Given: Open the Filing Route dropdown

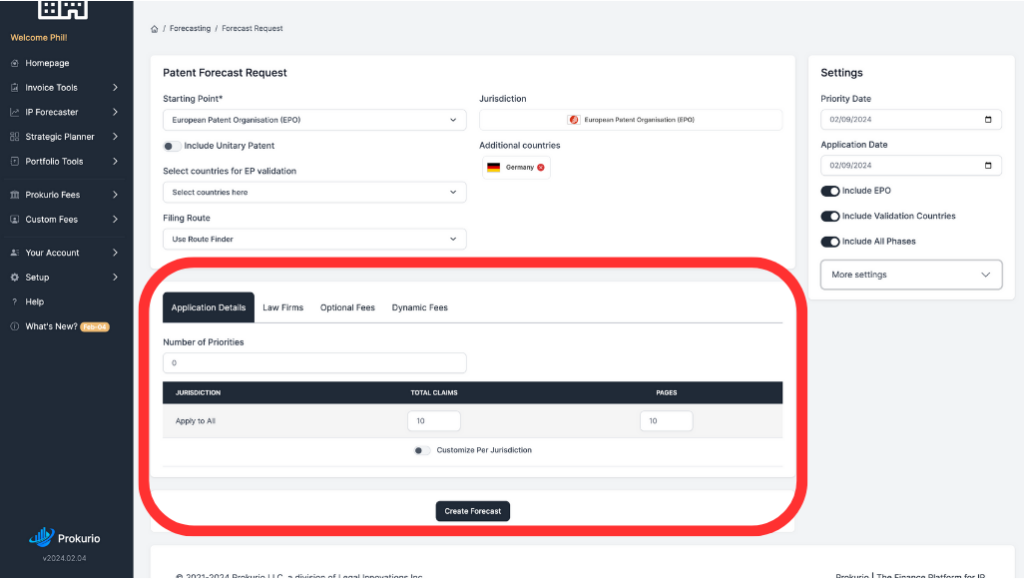Looking at the screenshot, I should coord(314,239).
